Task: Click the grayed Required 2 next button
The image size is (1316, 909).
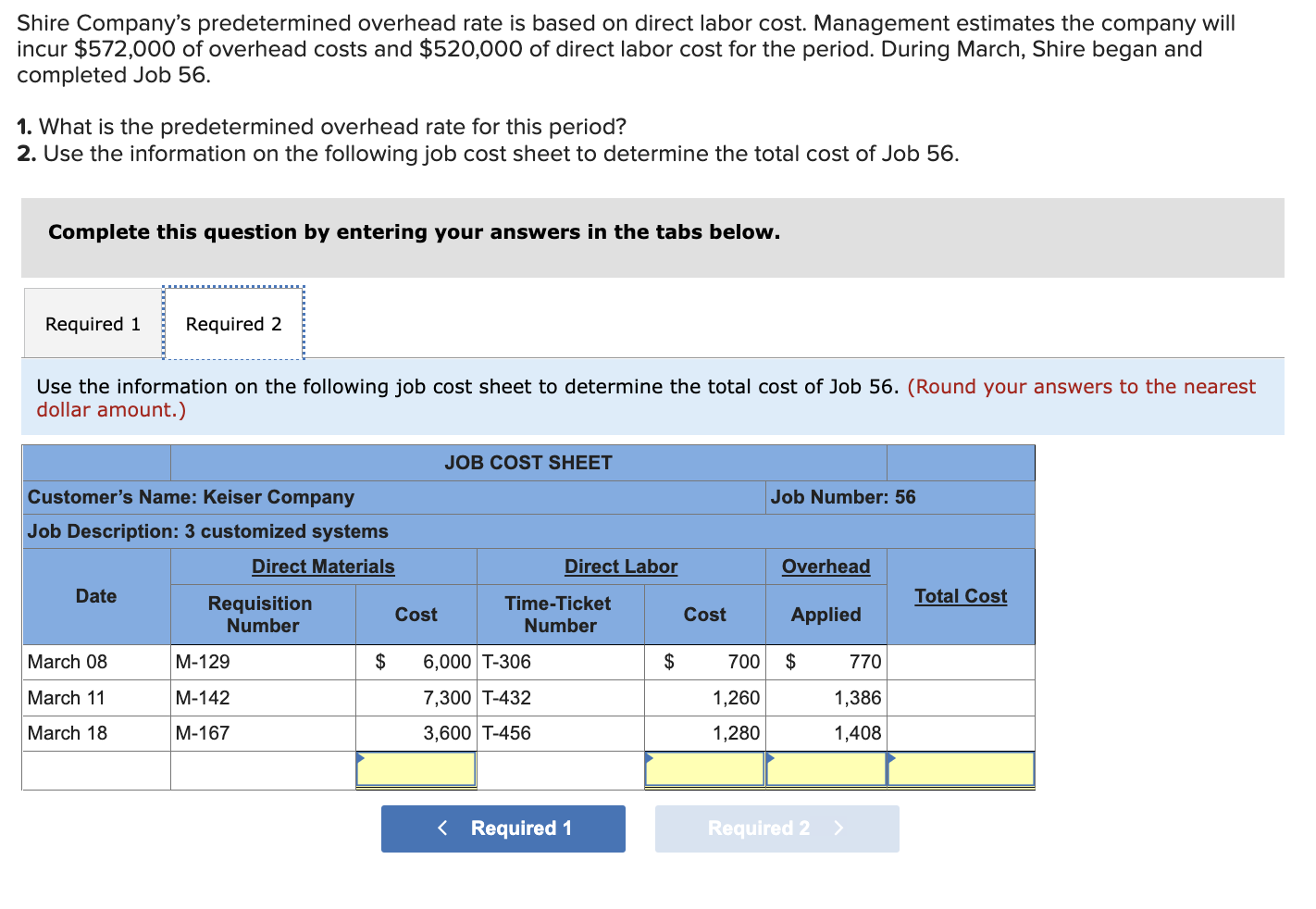Action: [777, 828]
